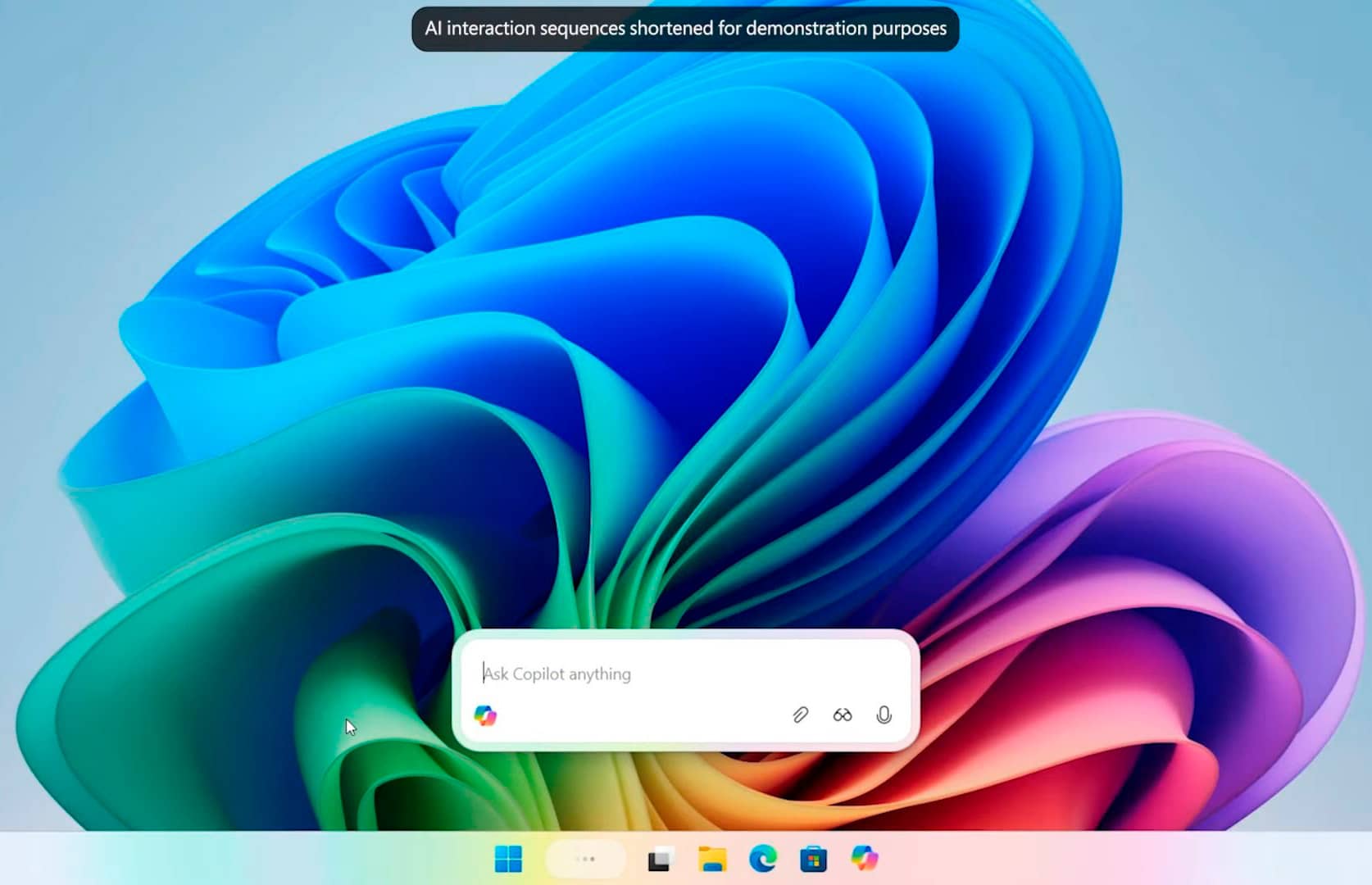Image resolution: width=1372 pixels, height=885 pixels.
Task: Open the Microsoft Store taskbar app
Action: (814, 859)
